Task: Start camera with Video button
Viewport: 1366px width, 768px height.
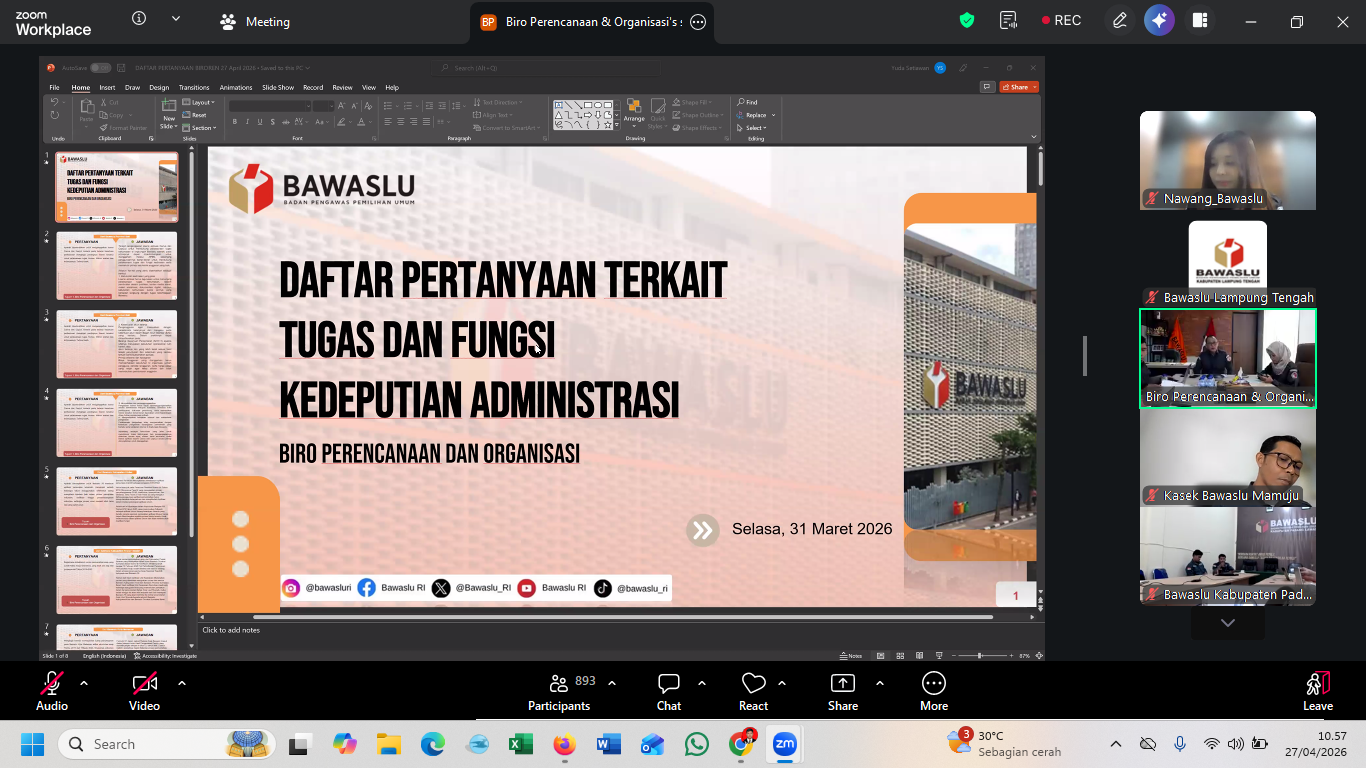Action: tap(144, 691)
